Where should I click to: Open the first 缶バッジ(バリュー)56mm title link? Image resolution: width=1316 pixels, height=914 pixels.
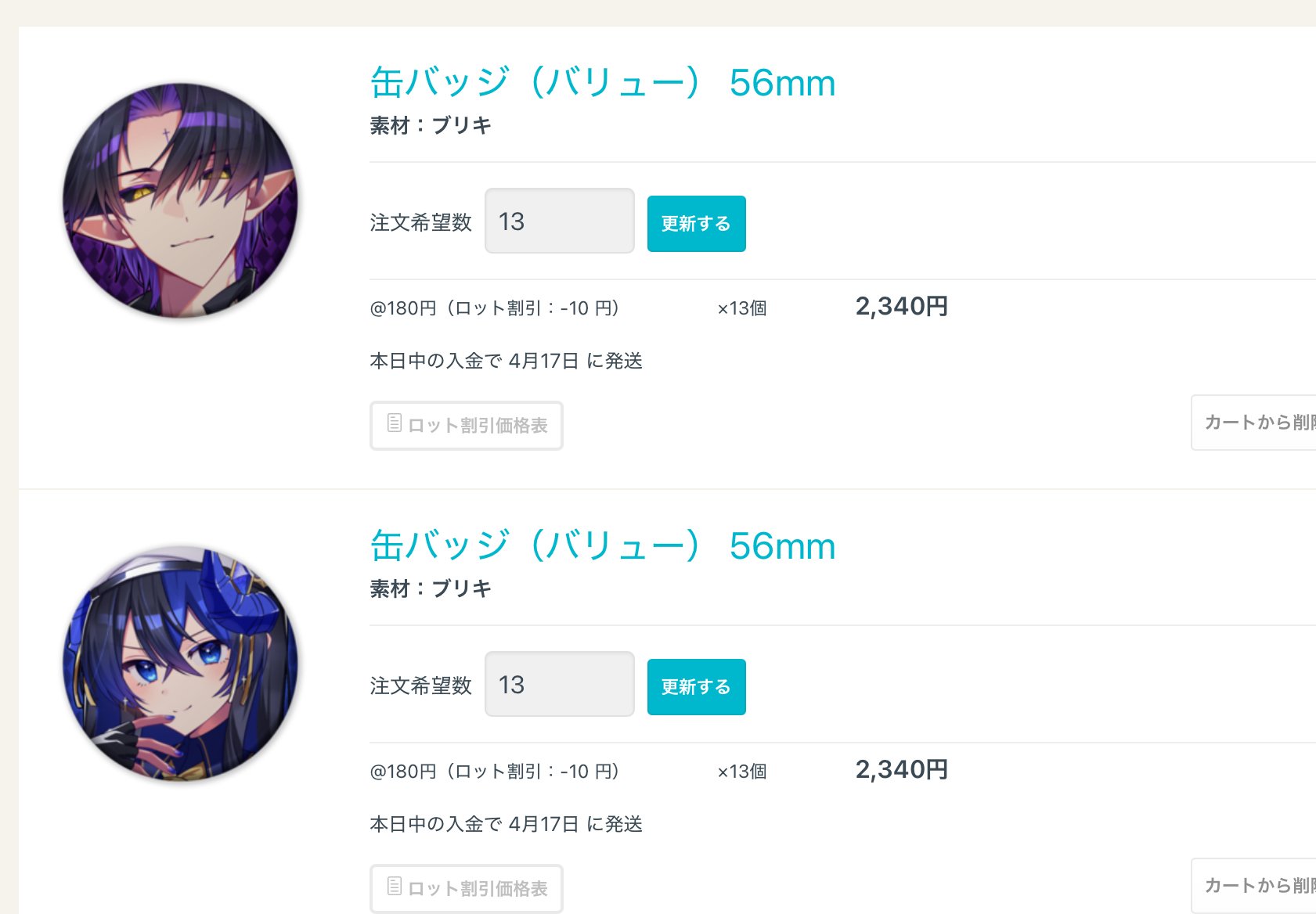[x=603, y=82]
